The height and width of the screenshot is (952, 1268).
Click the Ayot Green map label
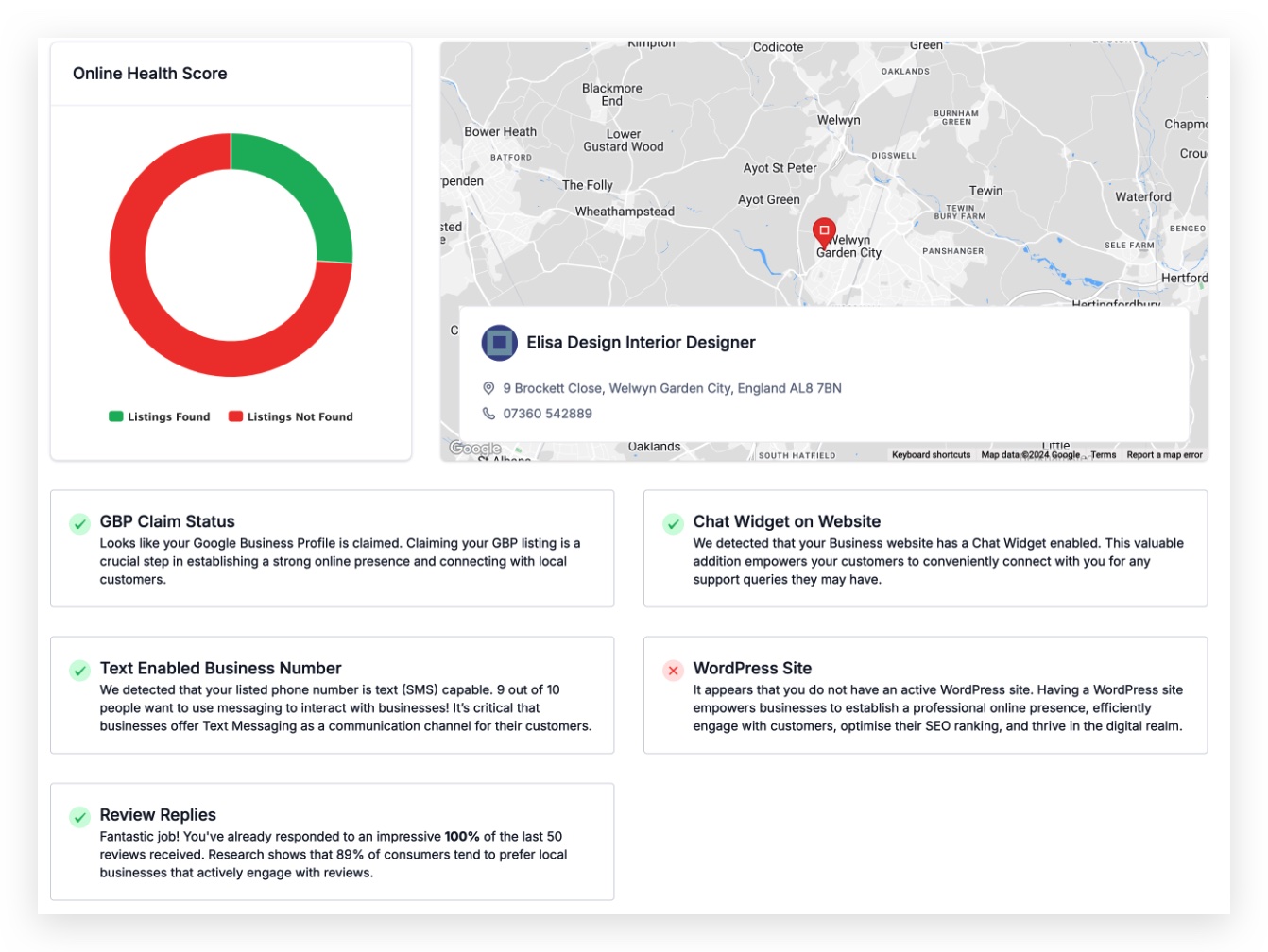(x=768, y=200)
